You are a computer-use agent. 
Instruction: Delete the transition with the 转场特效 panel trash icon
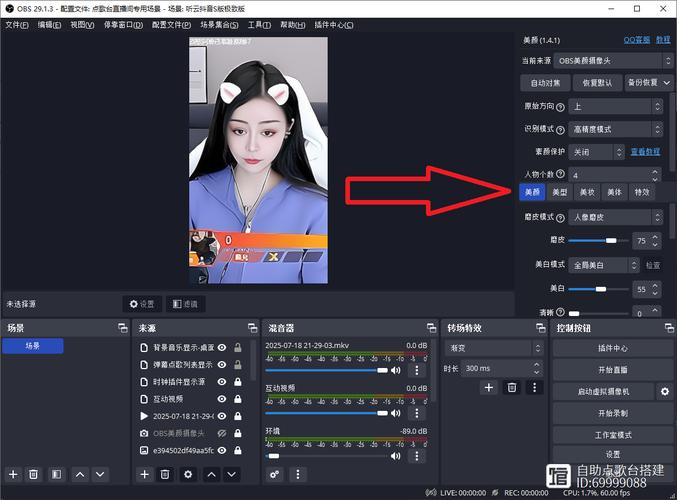512,387
